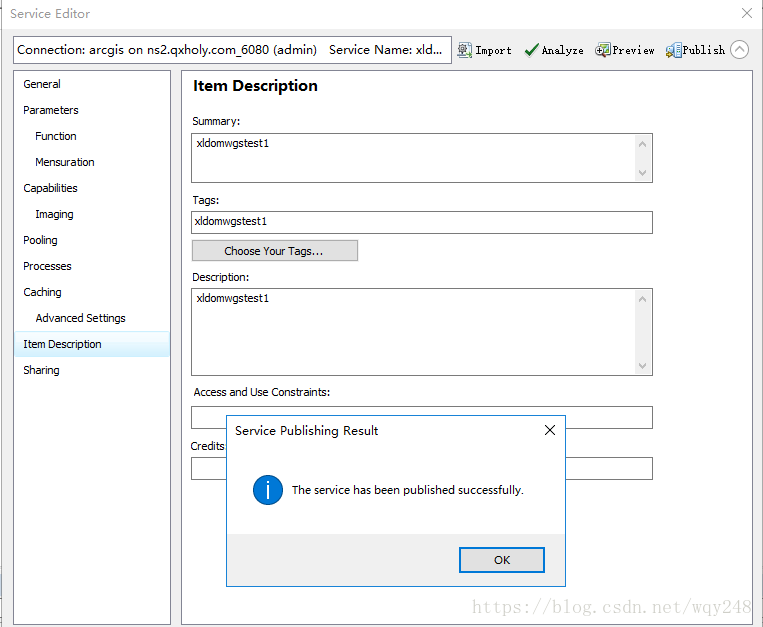
Task: Close the Service Editor window
Action: [746, 13]
